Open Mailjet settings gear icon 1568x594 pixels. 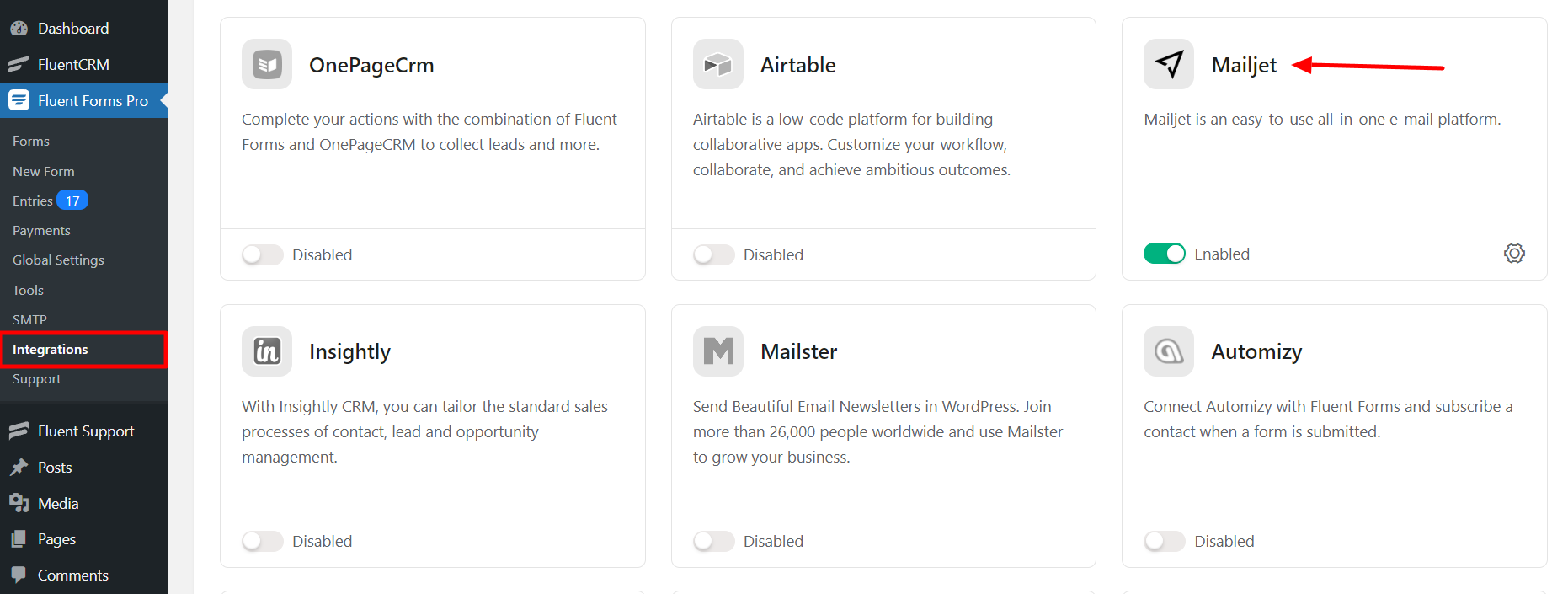pos(1514,254)
